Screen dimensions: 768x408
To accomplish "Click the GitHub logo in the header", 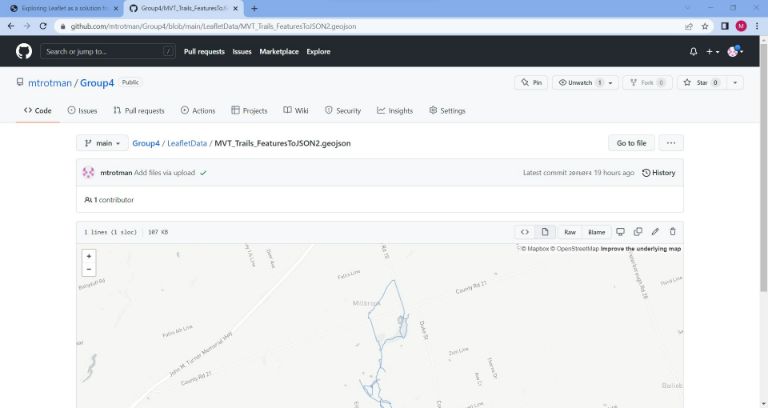I will 24,51.
